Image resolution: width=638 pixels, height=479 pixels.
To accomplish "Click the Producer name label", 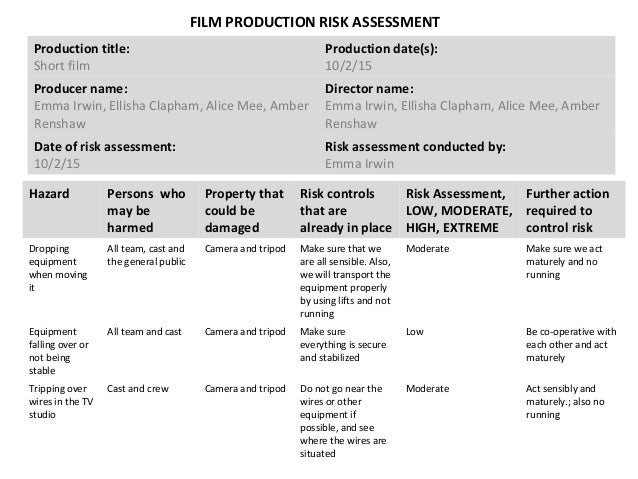I will point(81,87).
